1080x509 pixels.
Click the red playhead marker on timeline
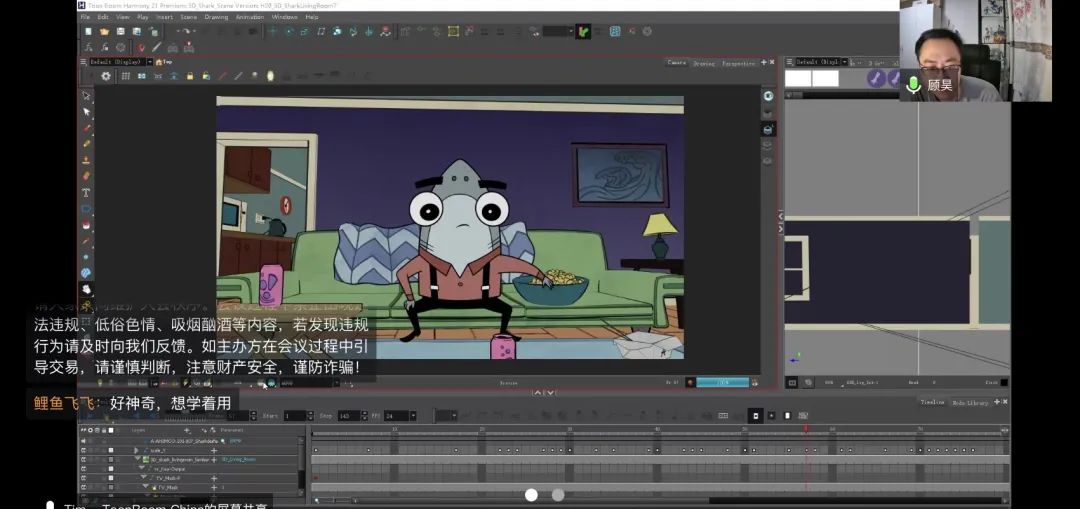(805, 429)
